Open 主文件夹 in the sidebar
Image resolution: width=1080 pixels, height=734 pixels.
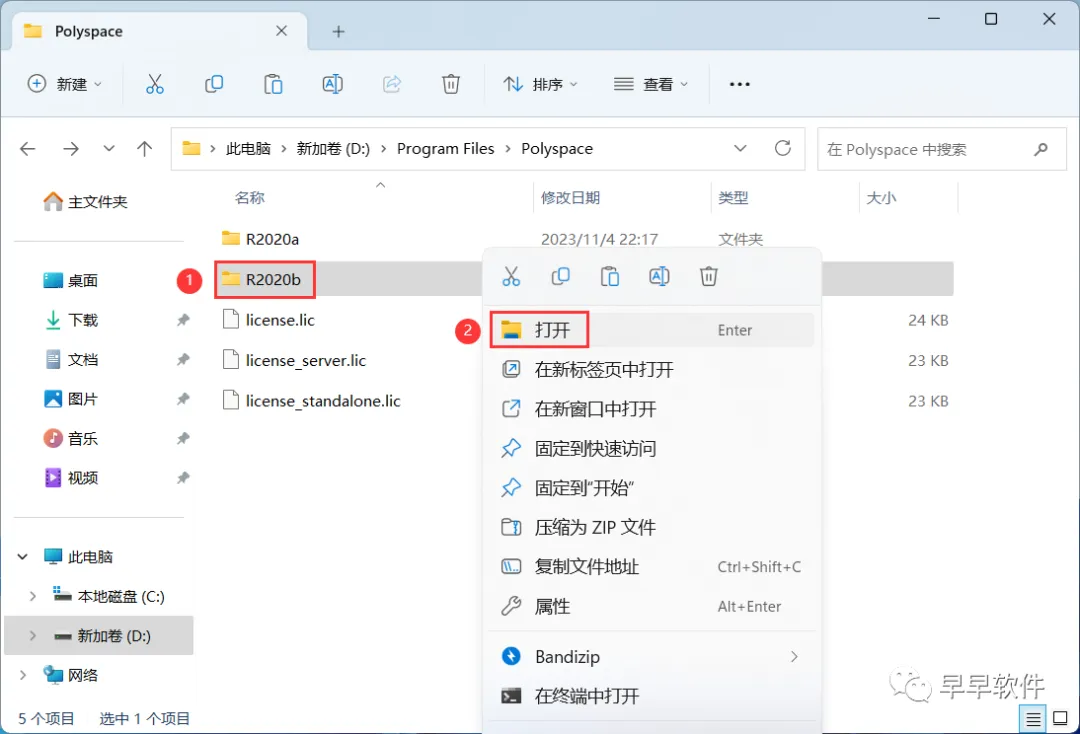click(85, 202)
